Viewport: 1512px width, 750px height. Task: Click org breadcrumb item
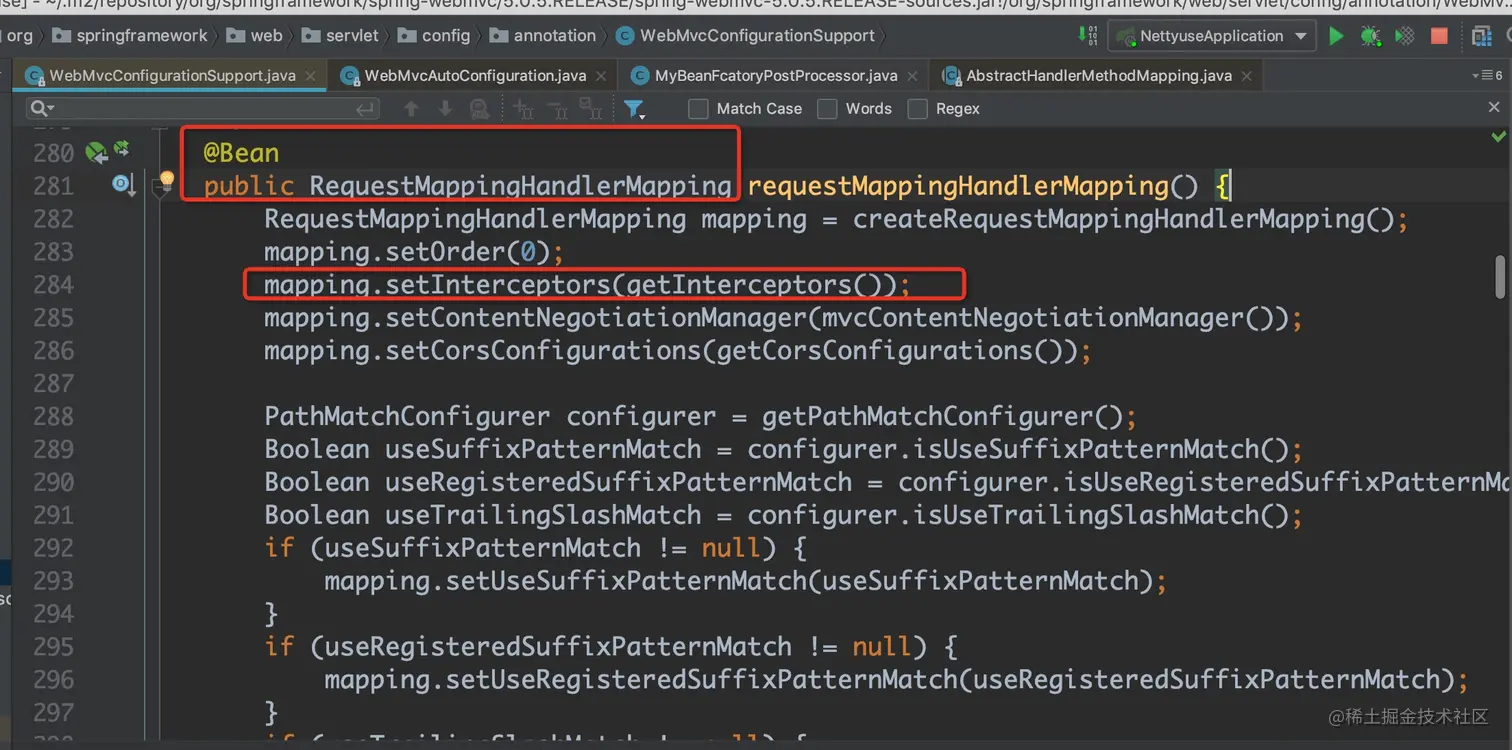click(x=20, y=36)
